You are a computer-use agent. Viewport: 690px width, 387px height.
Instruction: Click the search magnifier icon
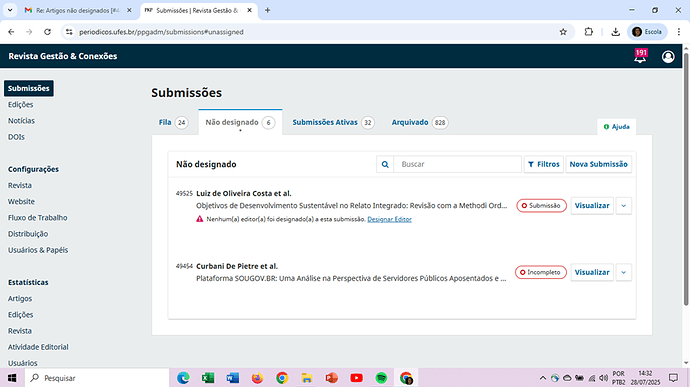coord(385,164)
